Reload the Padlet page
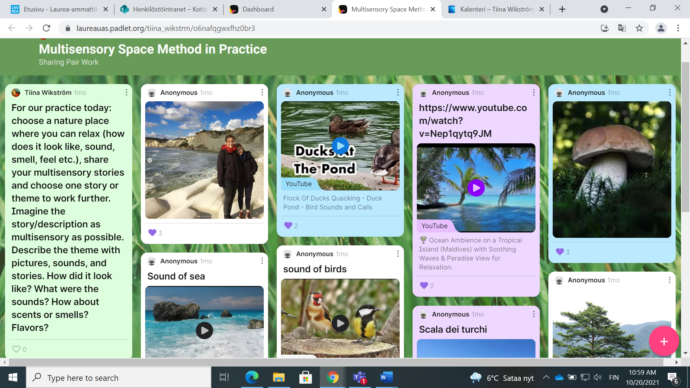The height and width of the screenshot is (388, 690). pyautogui.click(x=46, y=28)
